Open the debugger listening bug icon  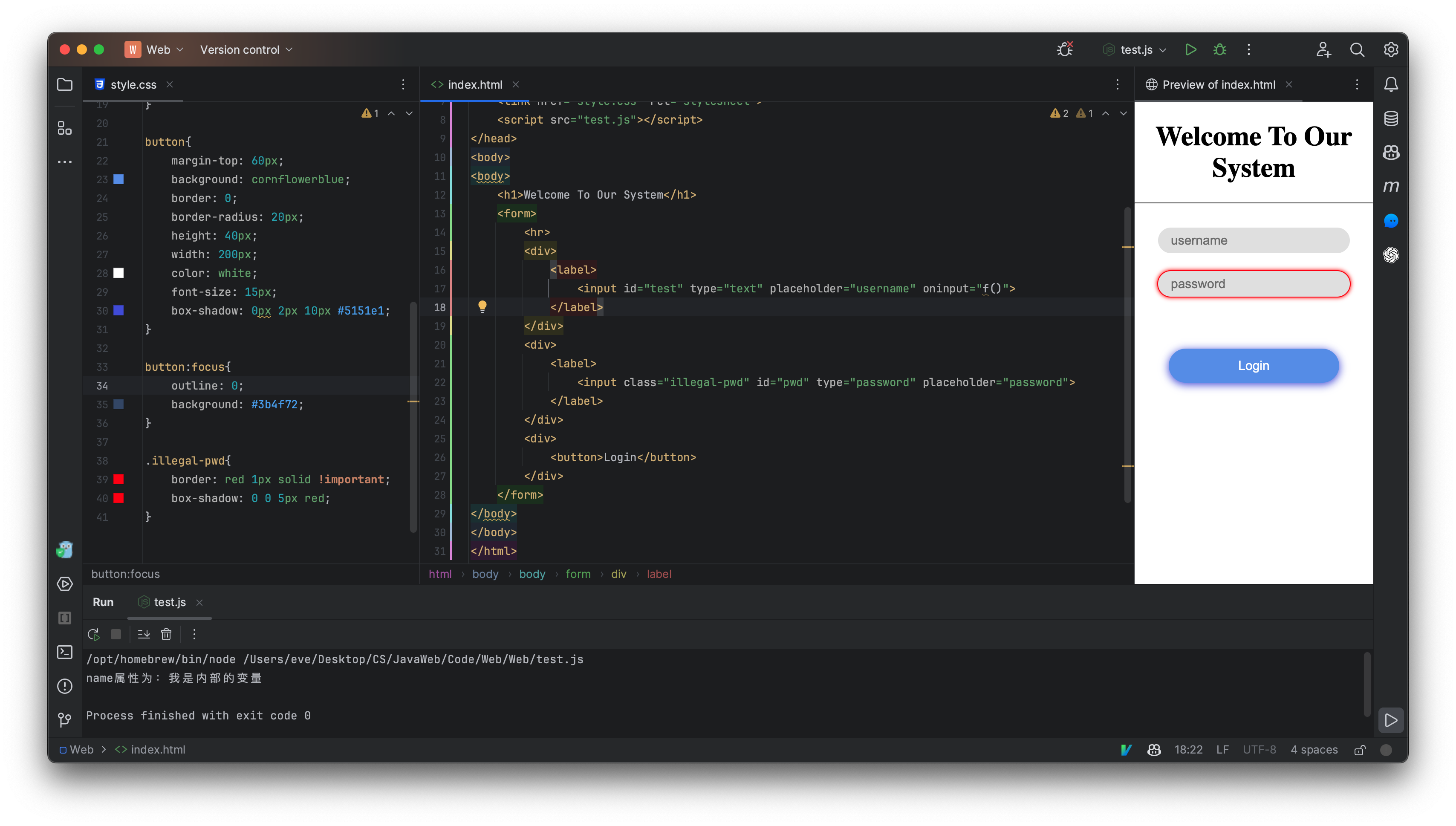pyautogui.click(x=1065, y=49)
